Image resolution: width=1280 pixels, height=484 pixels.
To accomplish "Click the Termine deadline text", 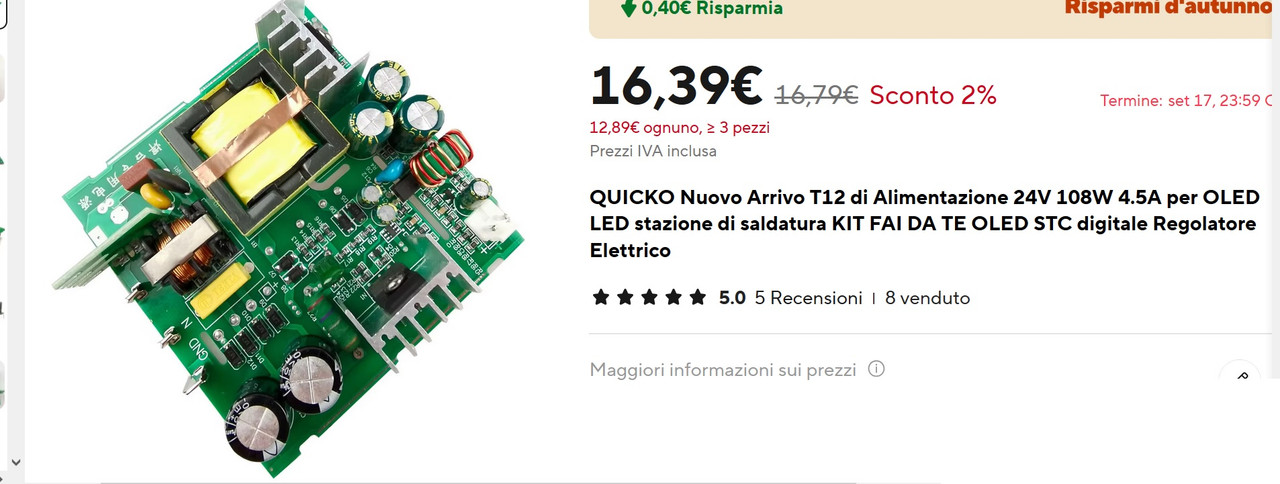I will [1188, 101].
